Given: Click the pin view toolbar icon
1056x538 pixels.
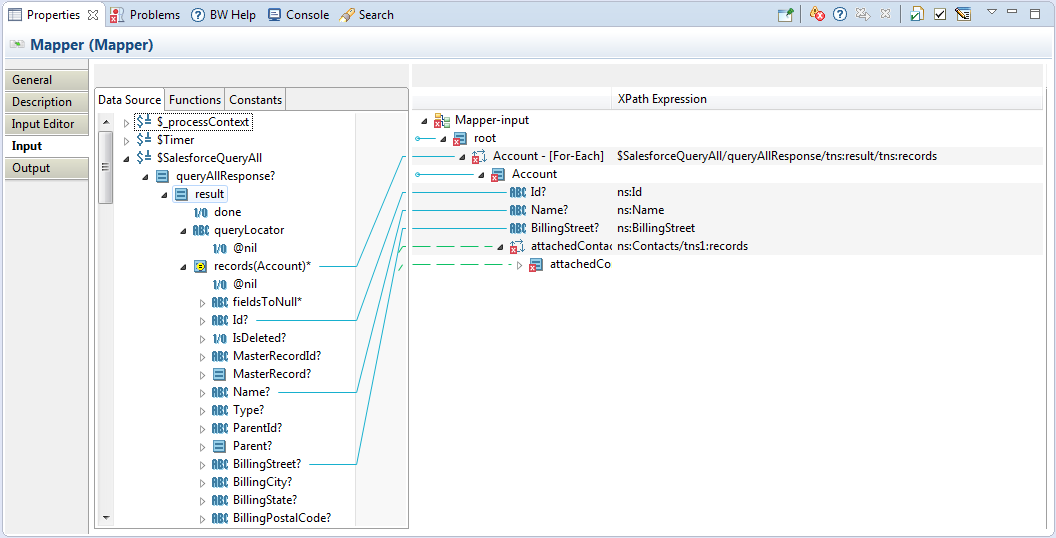Looking at the screenshot, I should [786, 15].
